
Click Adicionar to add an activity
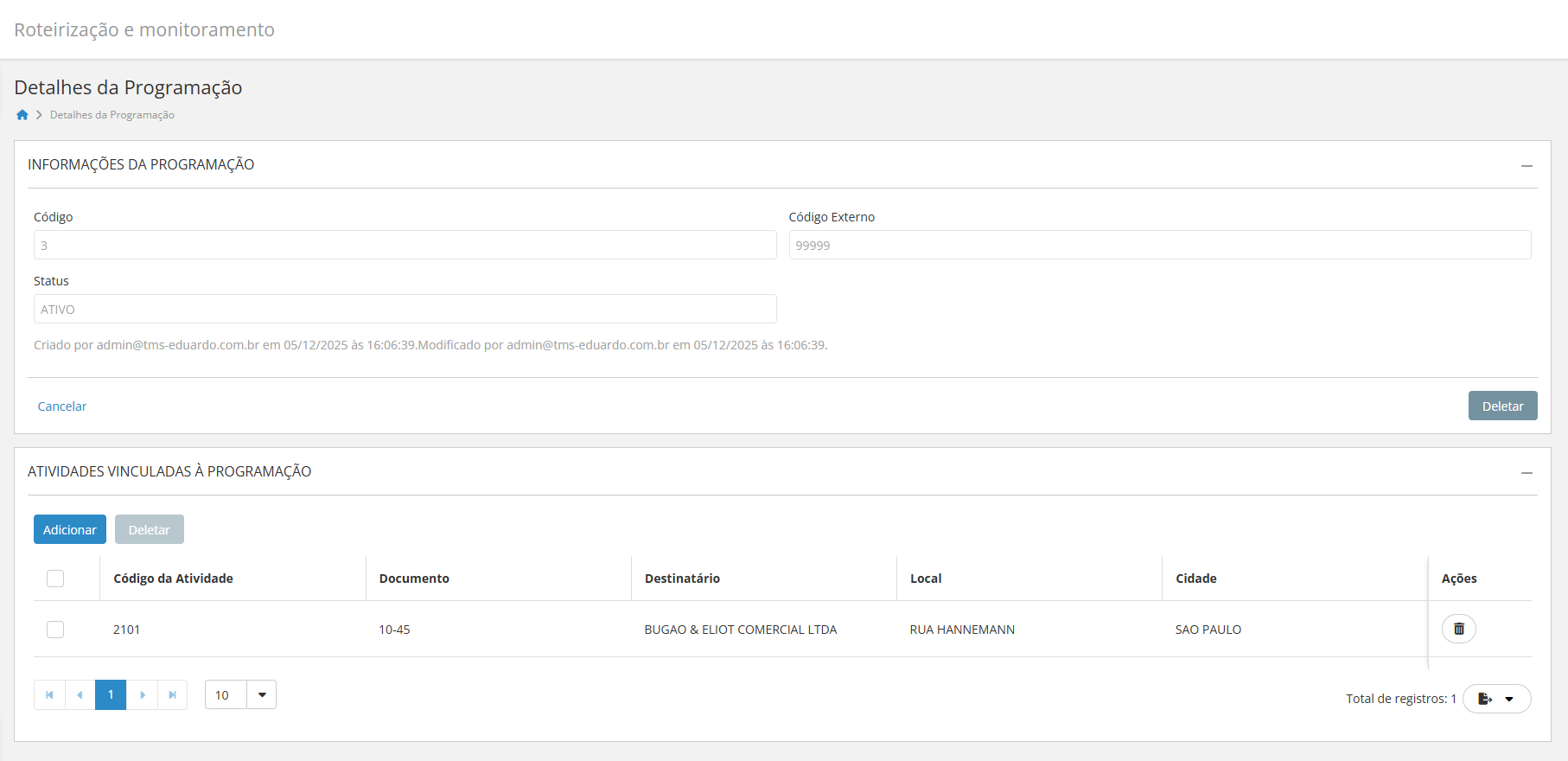click(70, 529)
